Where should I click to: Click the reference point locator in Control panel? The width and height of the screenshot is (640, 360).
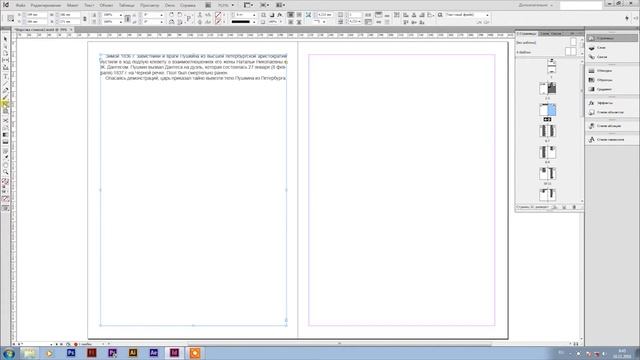tap(11, 18)
